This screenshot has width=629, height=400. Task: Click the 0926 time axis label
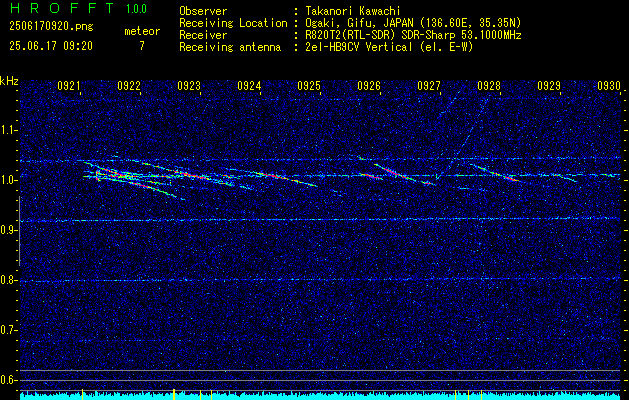369,86
